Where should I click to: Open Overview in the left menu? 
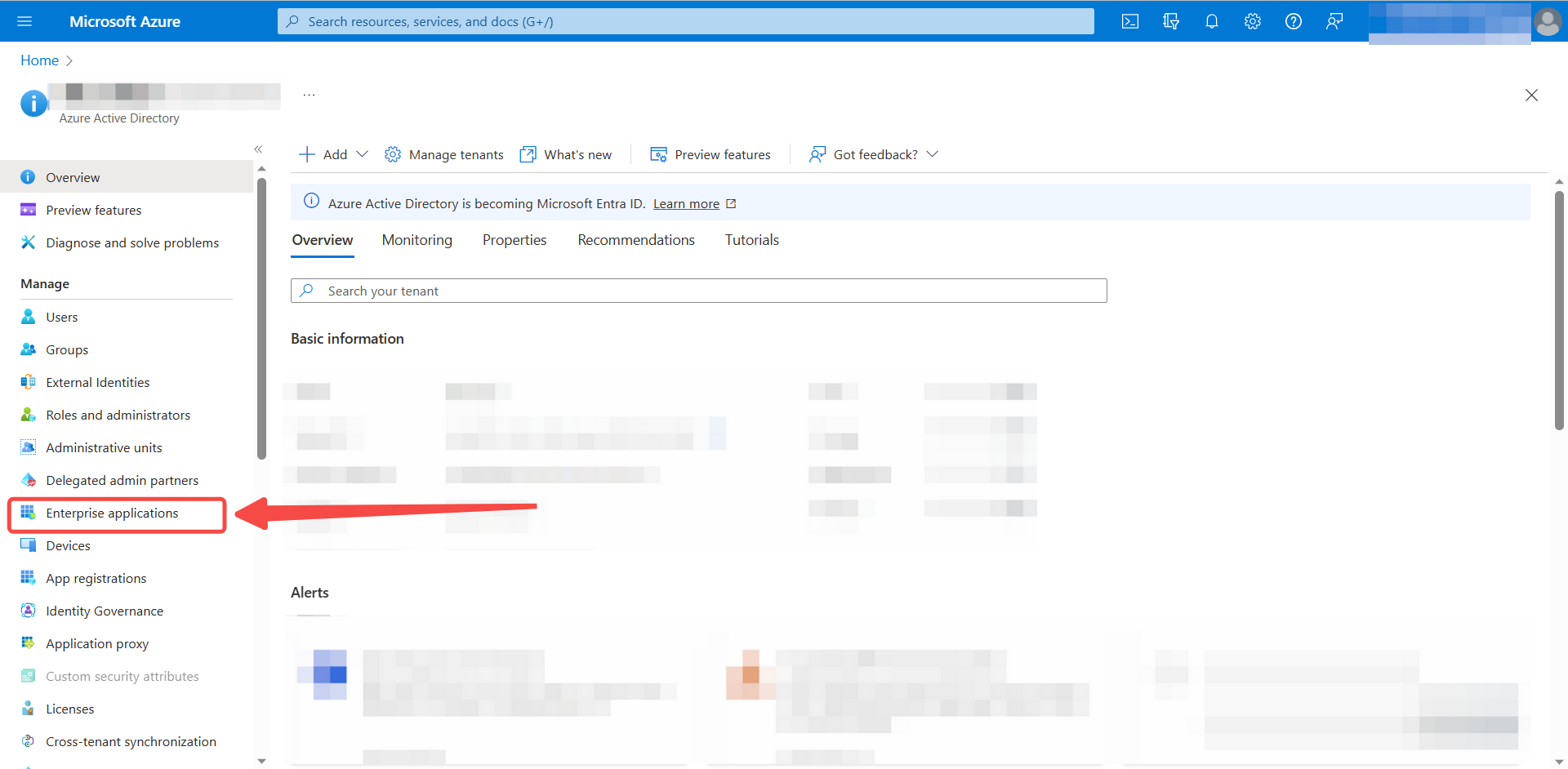coord(127,177)
